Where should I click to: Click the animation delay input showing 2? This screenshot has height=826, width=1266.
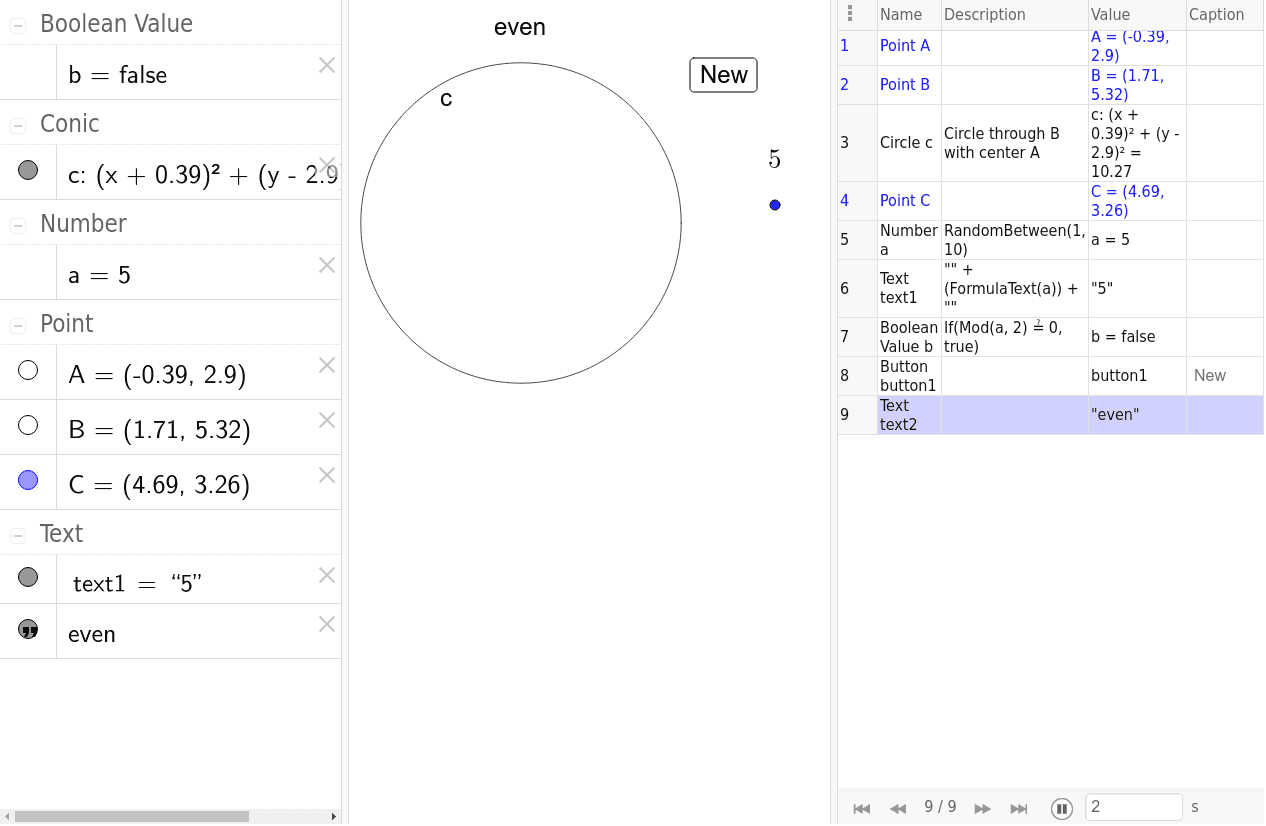1133,807
